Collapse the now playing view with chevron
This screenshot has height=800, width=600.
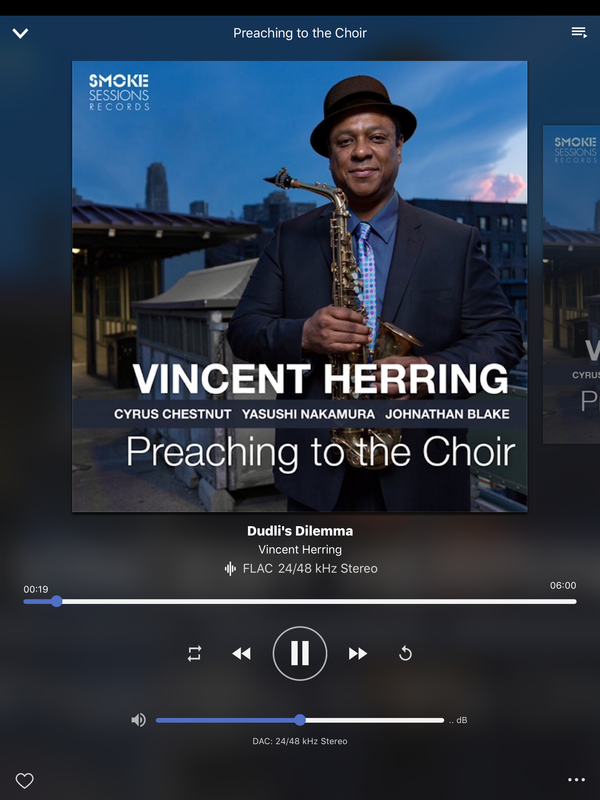point(20,33)
